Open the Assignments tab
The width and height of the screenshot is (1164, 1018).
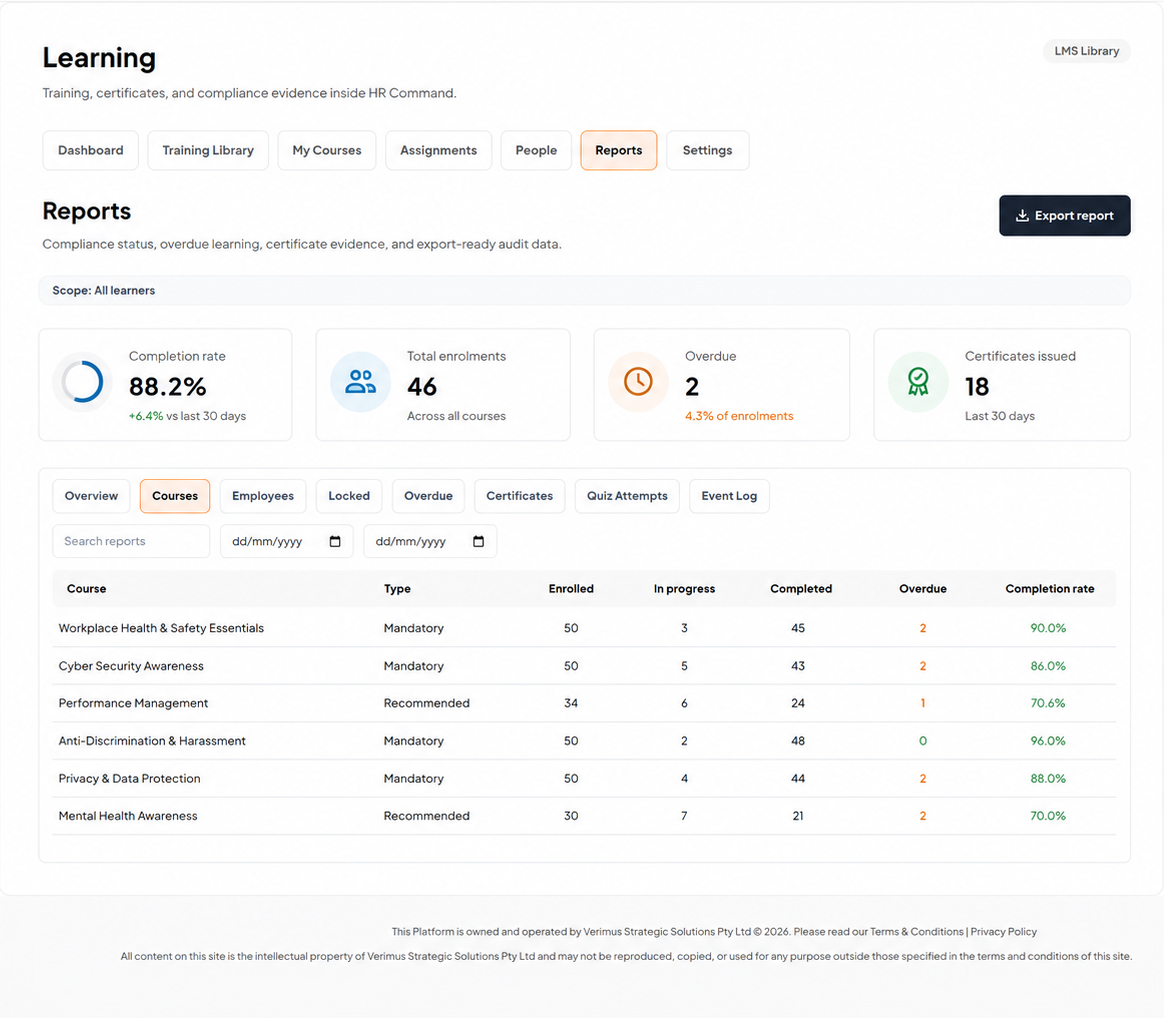click(x=439, y=150)
